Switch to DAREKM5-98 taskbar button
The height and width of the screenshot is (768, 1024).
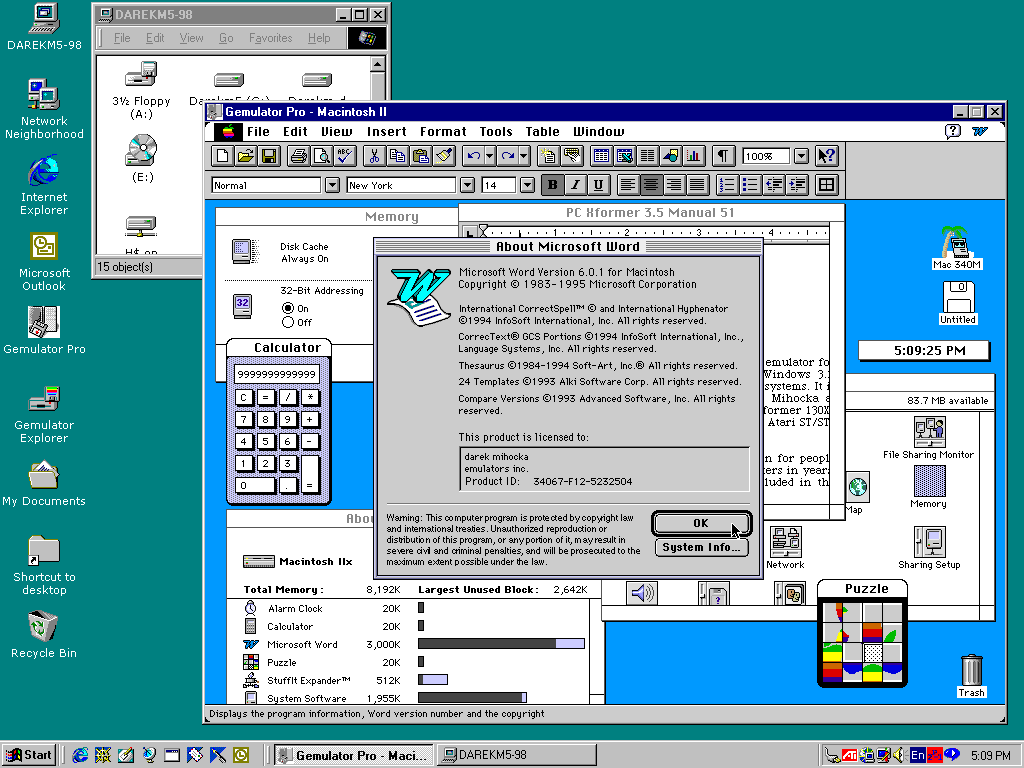[x=517, y=756]
